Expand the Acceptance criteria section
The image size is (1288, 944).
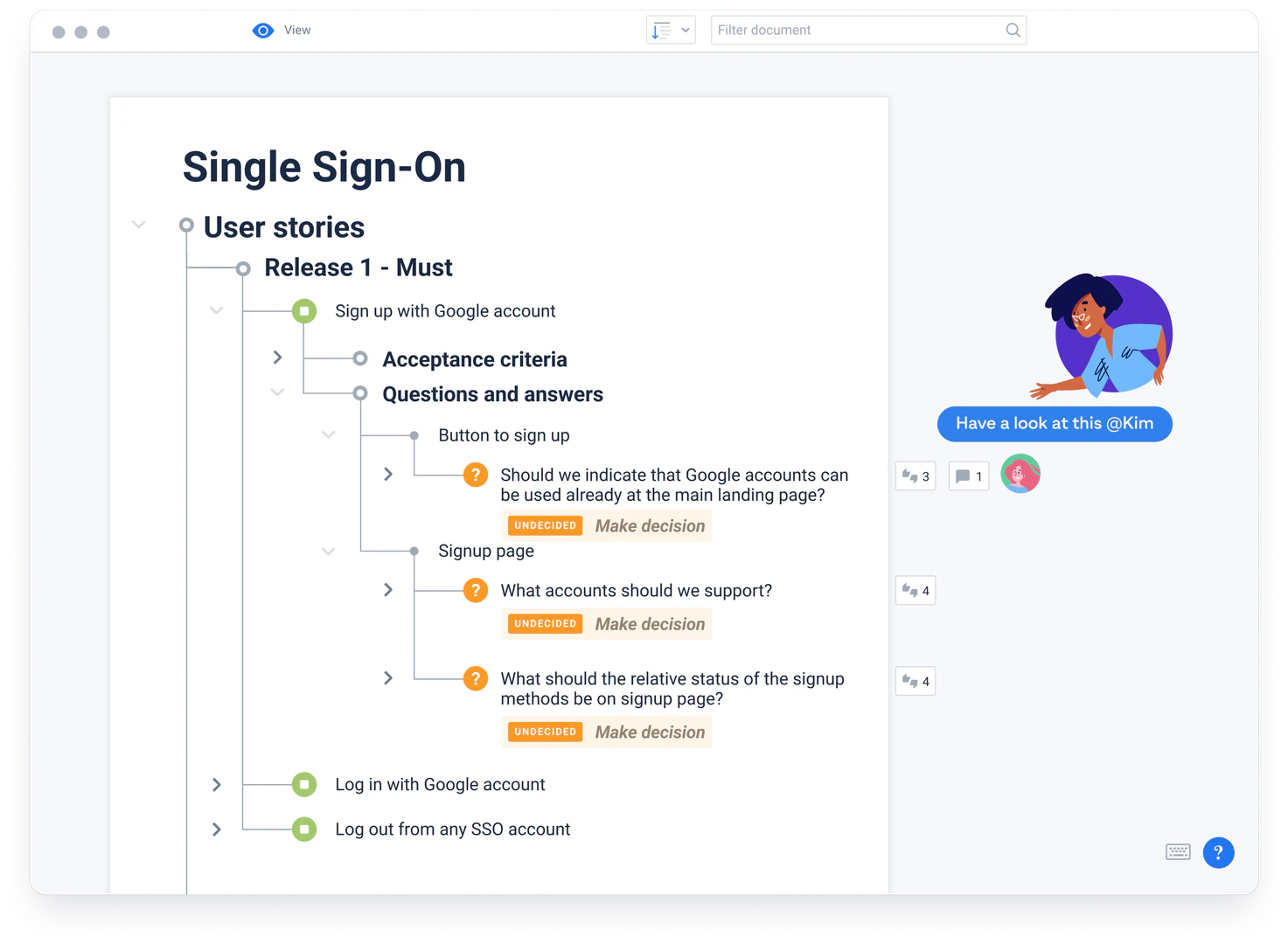(277, 357)
